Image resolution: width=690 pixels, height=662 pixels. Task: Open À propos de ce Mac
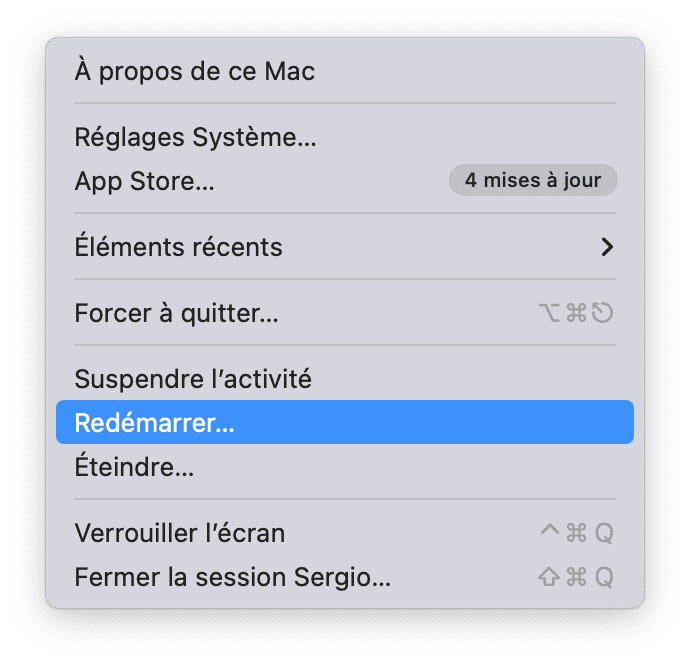tap(195, 72)
